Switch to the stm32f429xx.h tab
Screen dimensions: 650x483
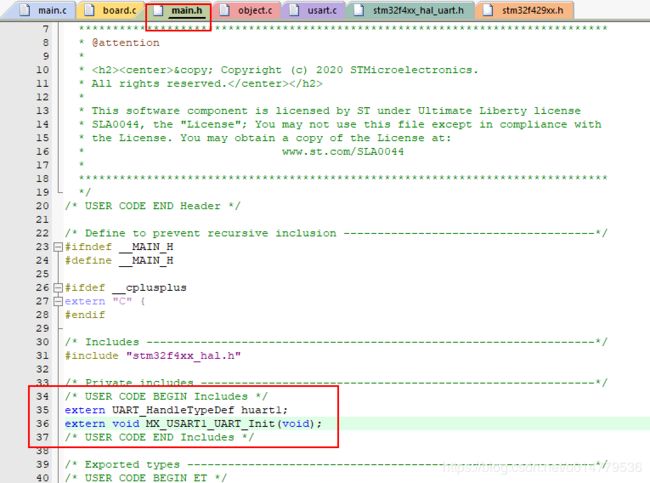tap(525, 10)
